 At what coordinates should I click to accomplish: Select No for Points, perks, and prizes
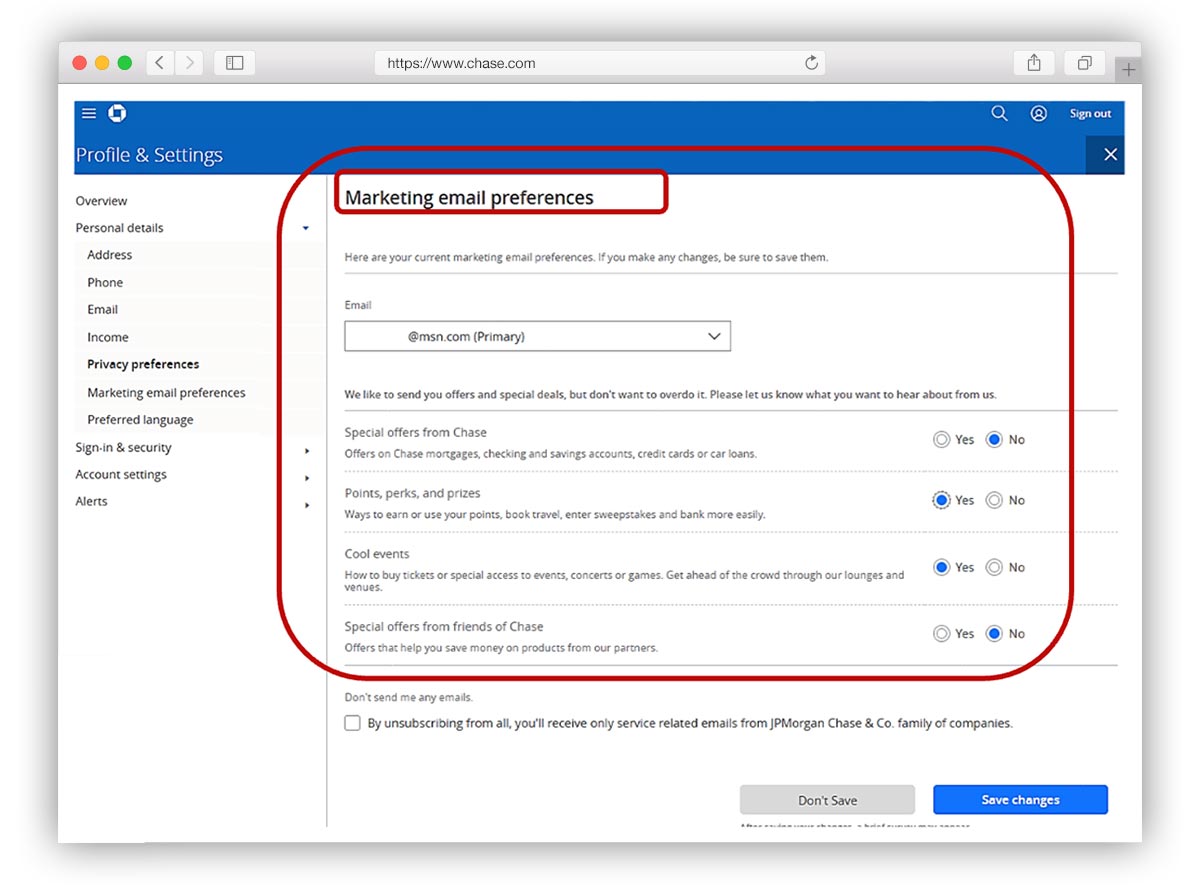994,500
